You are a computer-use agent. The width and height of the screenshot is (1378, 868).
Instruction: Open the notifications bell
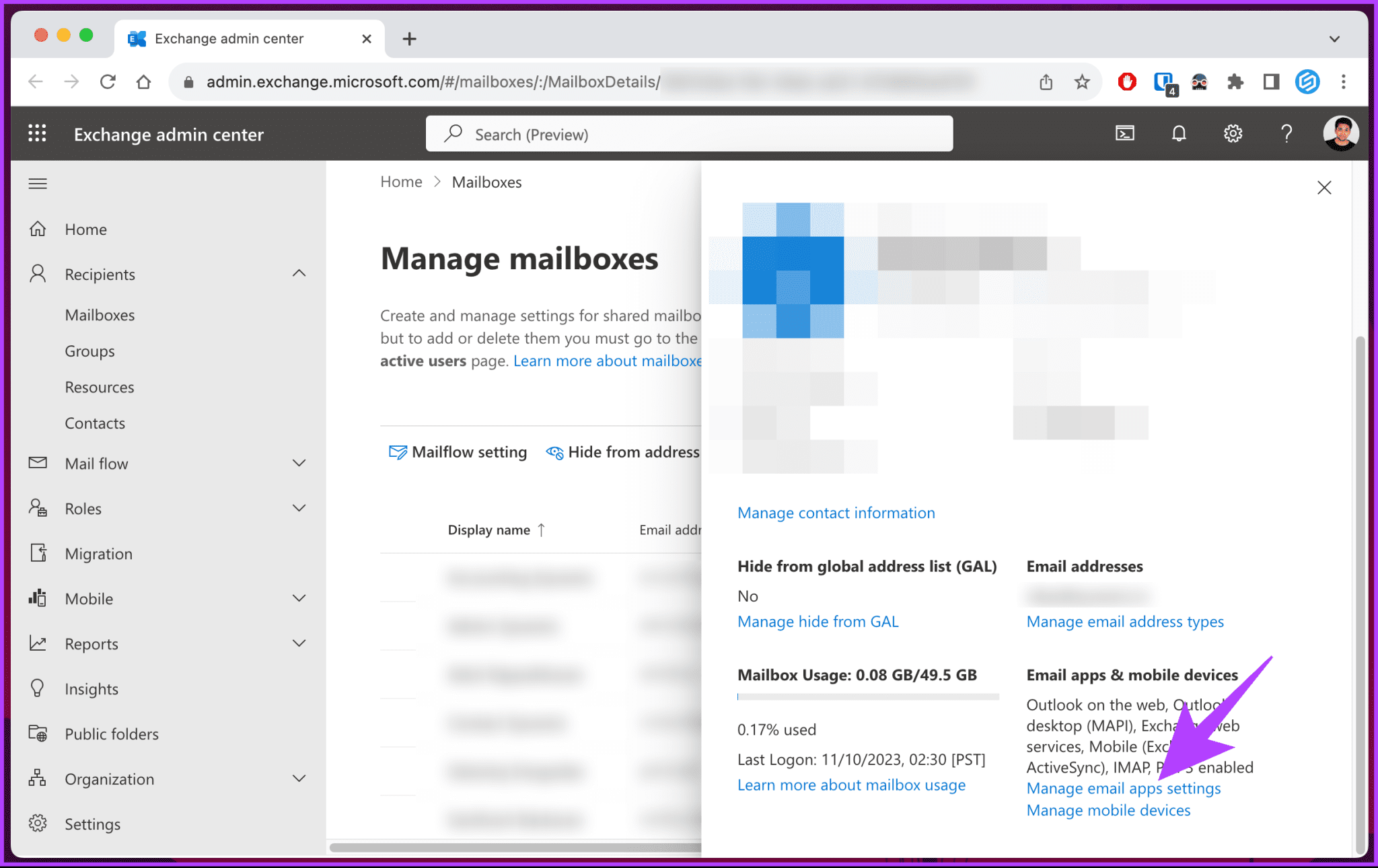(x=1179, y=133)
